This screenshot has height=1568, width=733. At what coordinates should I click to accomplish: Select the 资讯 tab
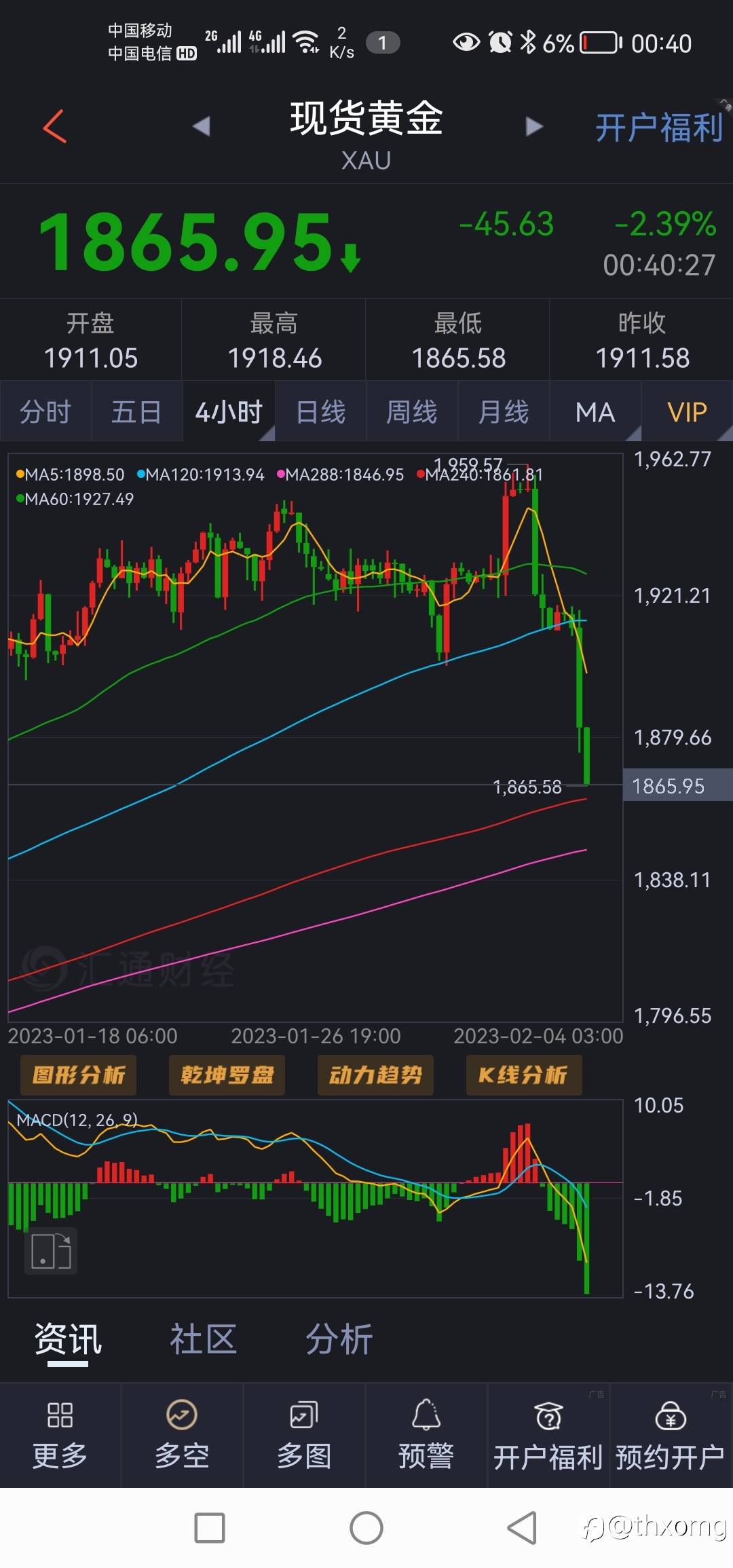click(x=68, y=1339)
